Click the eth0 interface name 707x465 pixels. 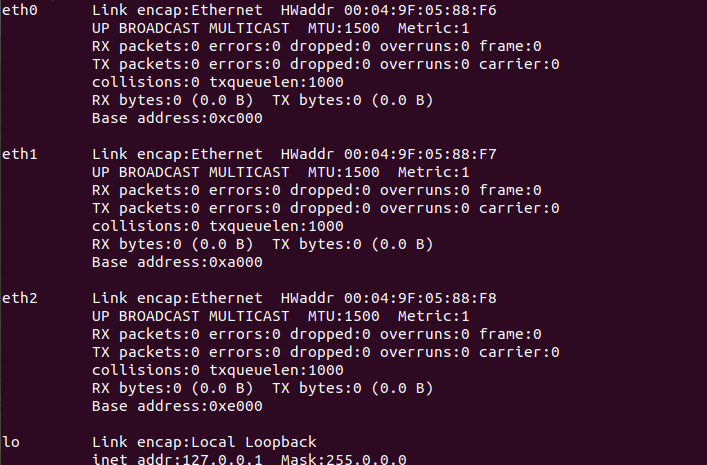tap(20, 10)
